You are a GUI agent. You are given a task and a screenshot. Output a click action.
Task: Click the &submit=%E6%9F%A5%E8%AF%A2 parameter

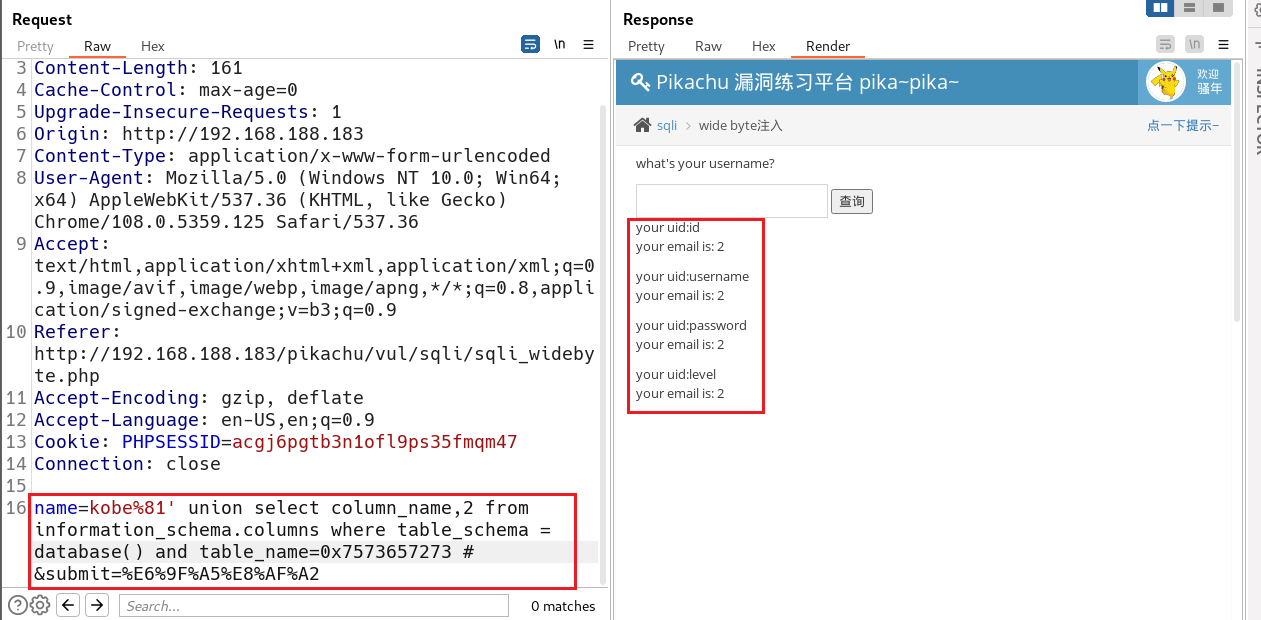177,574
